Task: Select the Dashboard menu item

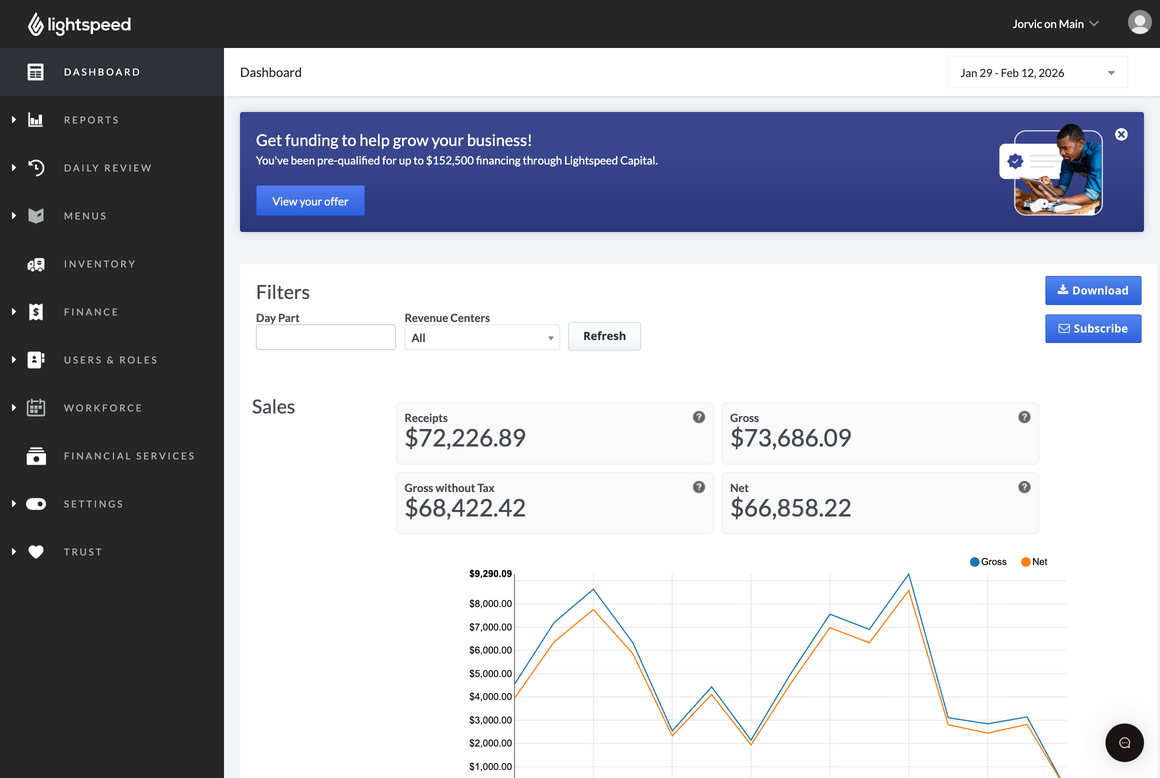Action: click(101, 72)
